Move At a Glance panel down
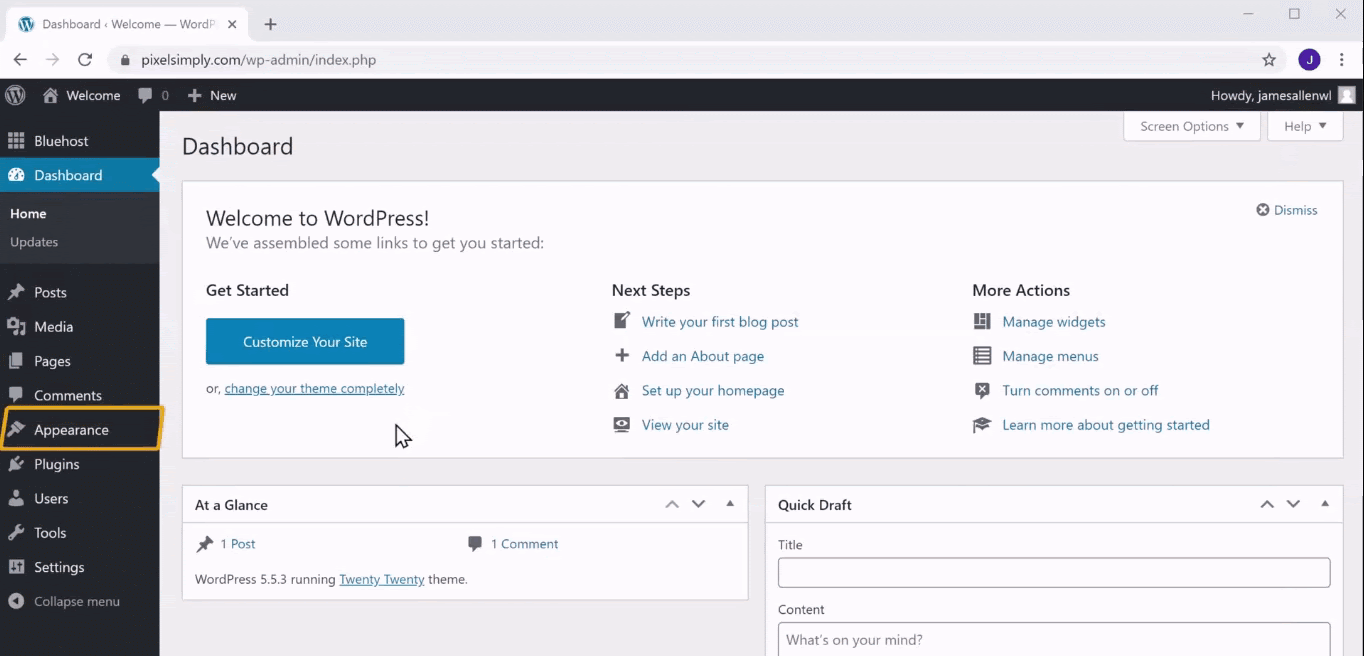 (x=698, y=504)
